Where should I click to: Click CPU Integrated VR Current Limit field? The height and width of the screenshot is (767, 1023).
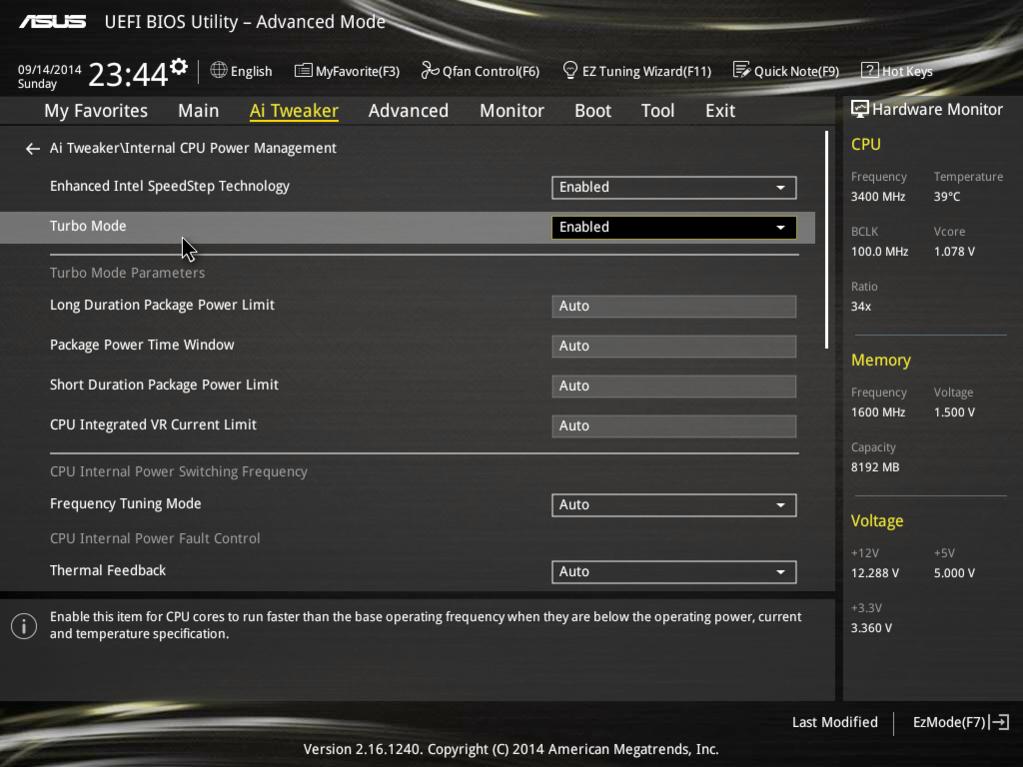pyautogui.click(x=674, y=425)
